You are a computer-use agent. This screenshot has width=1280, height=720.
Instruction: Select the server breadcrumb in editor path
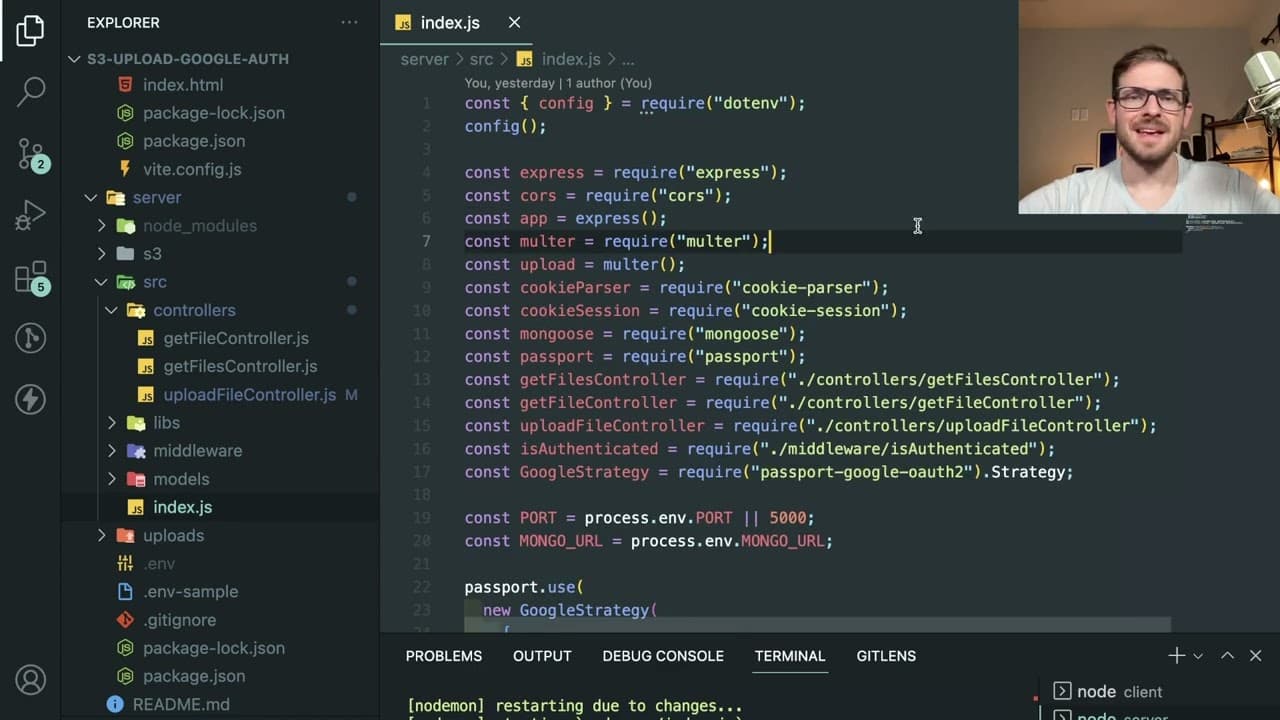425,59
